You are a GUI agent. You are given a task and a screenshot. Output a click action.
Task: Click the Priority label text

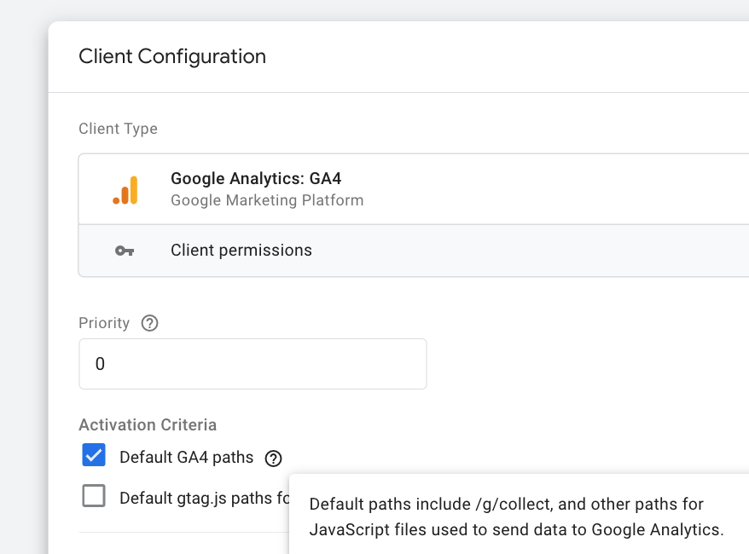tap(104, 323)
